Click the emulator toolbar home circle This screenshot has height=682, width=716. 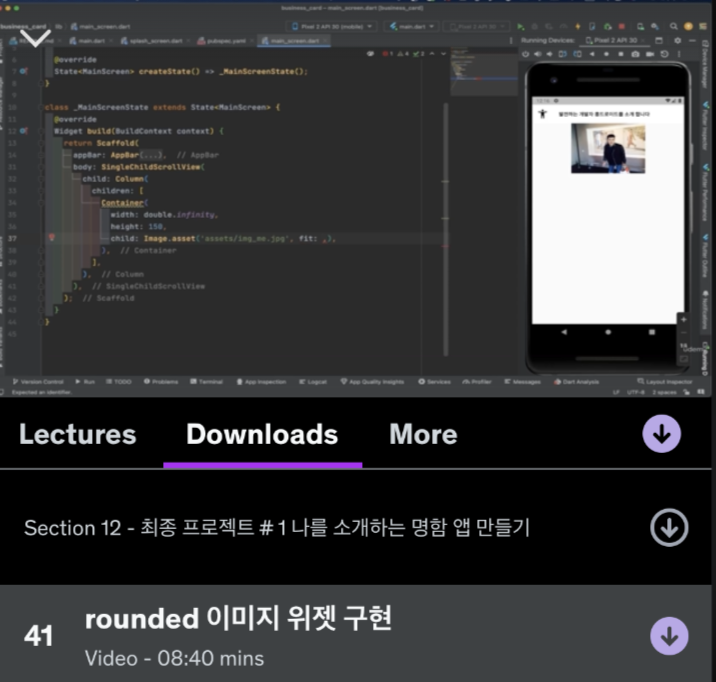(x=606, y=54)
